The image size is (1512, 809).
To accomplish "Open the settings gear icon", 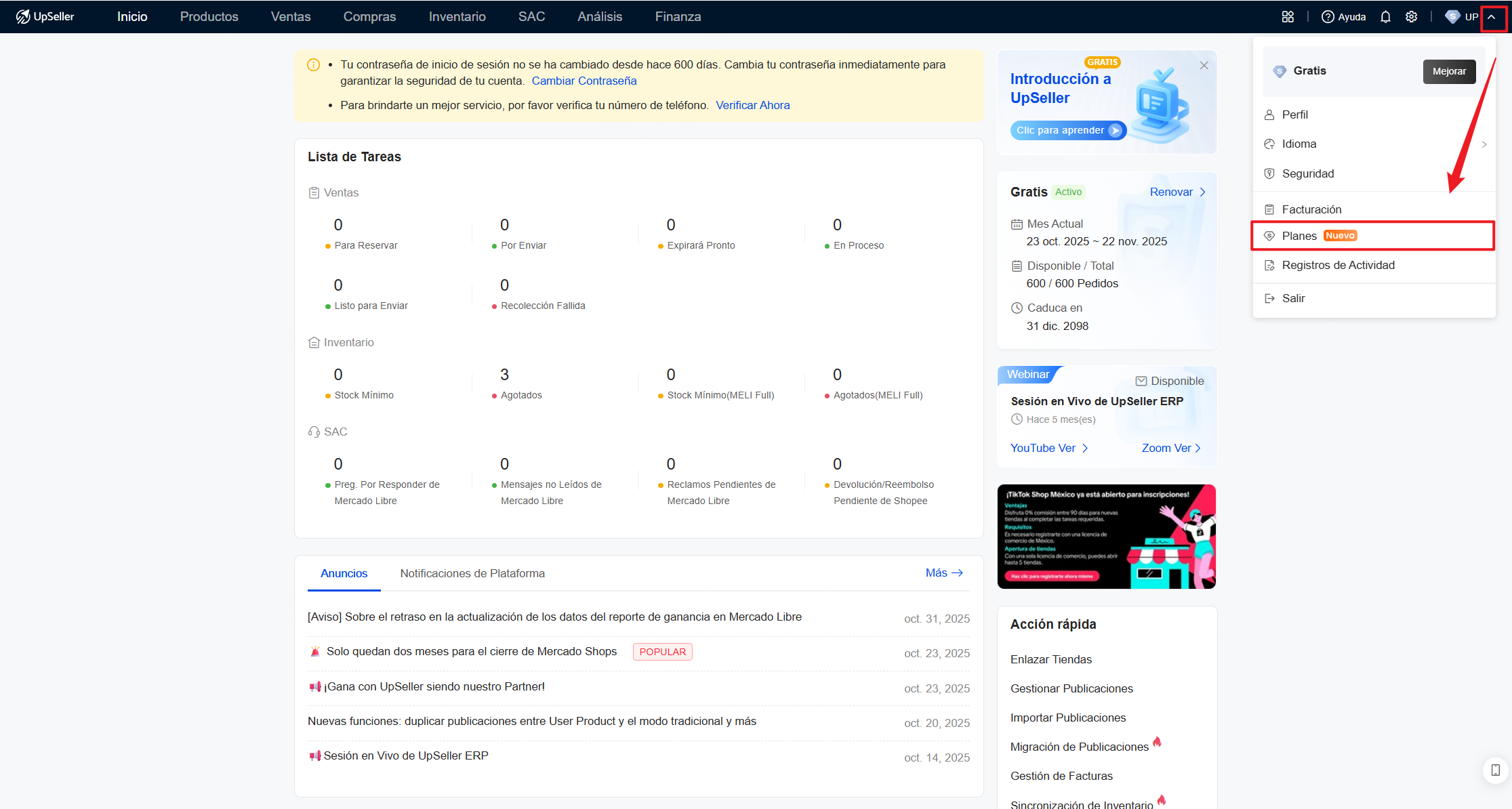I will coord(1412,16).
